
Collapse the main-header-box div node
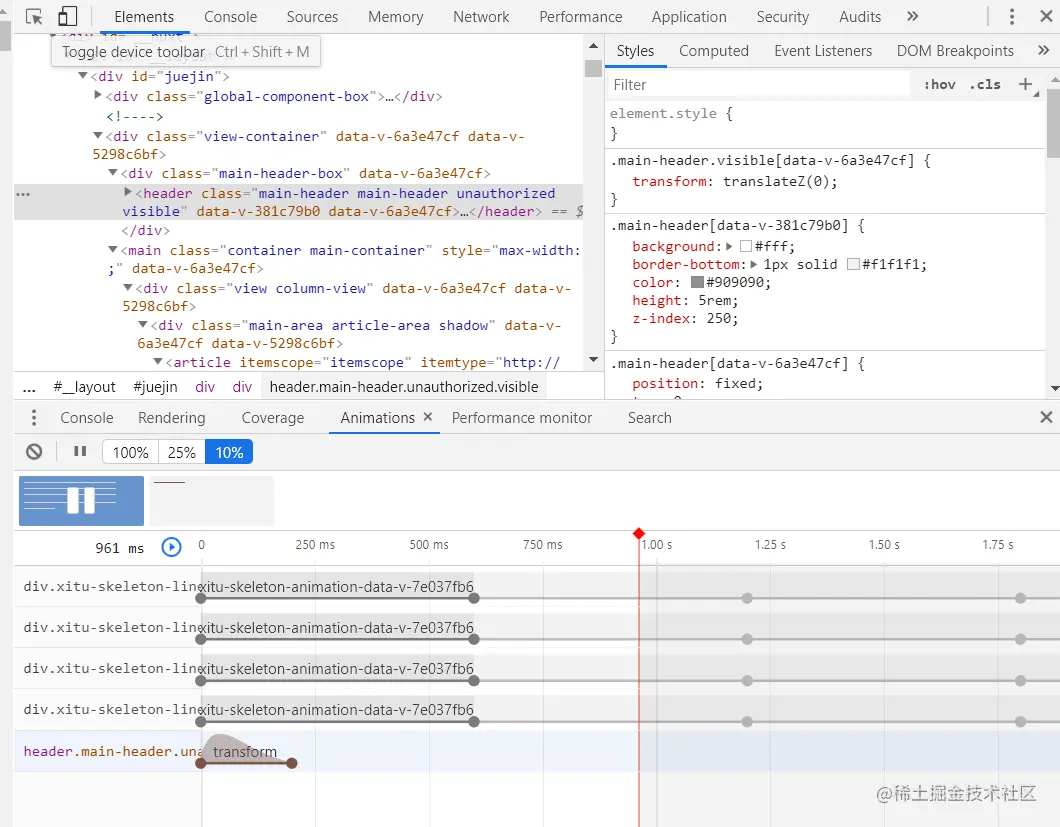(113, 172)
